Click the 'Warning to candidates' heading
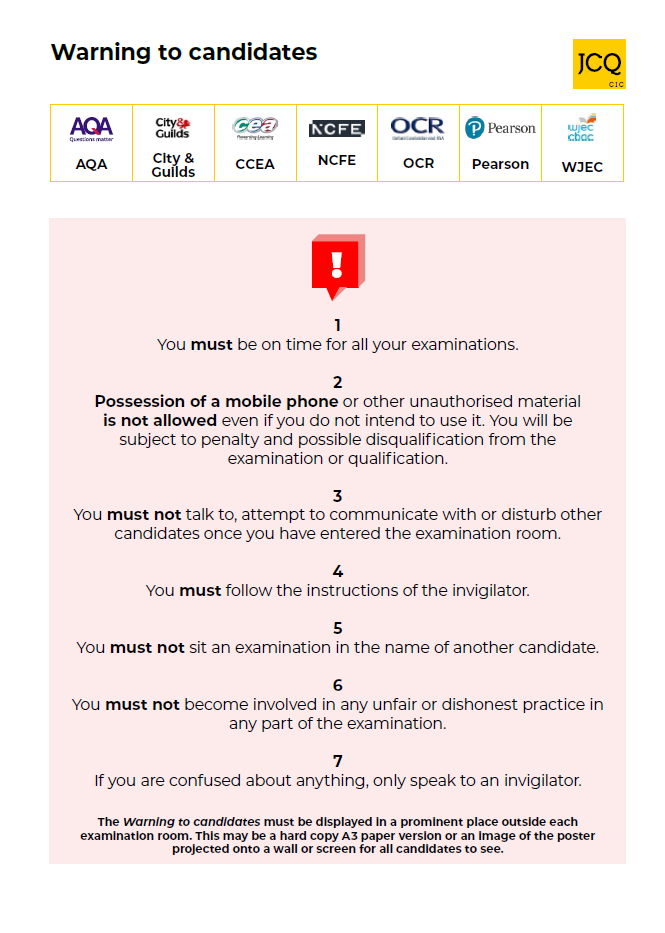 coord(184,52)
